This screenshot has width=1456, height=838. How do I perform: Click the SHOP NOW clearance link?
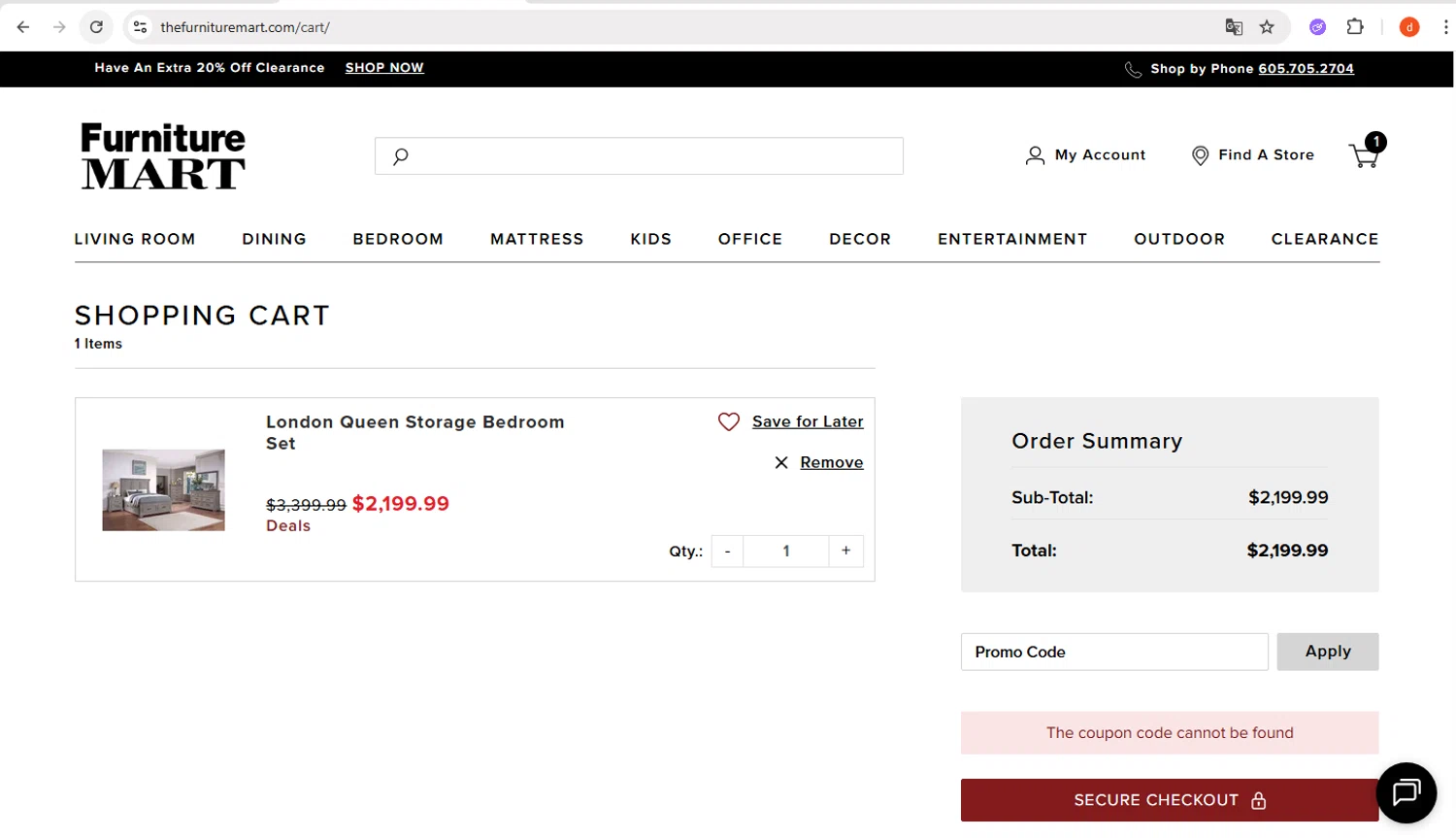384,68
